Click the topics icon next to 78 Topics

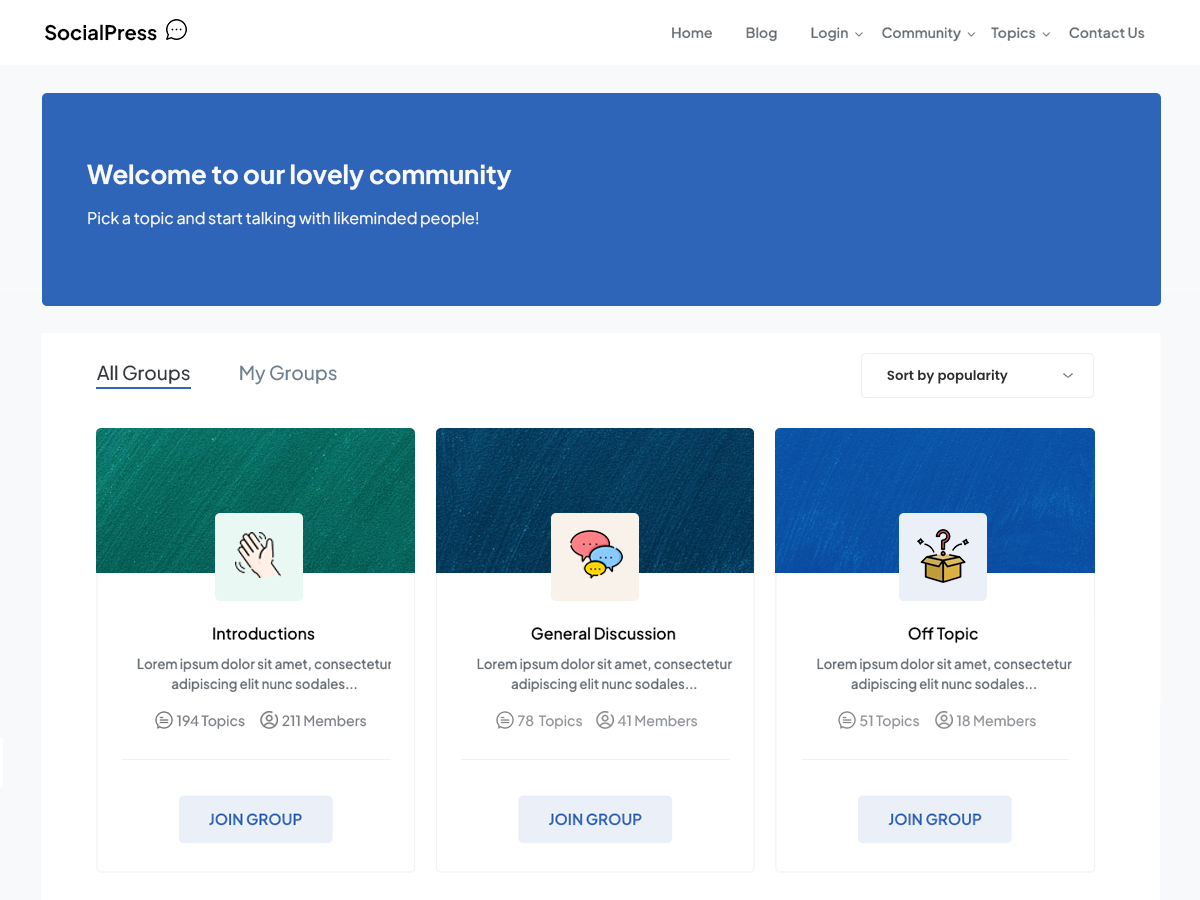click(x=504, y=720)
